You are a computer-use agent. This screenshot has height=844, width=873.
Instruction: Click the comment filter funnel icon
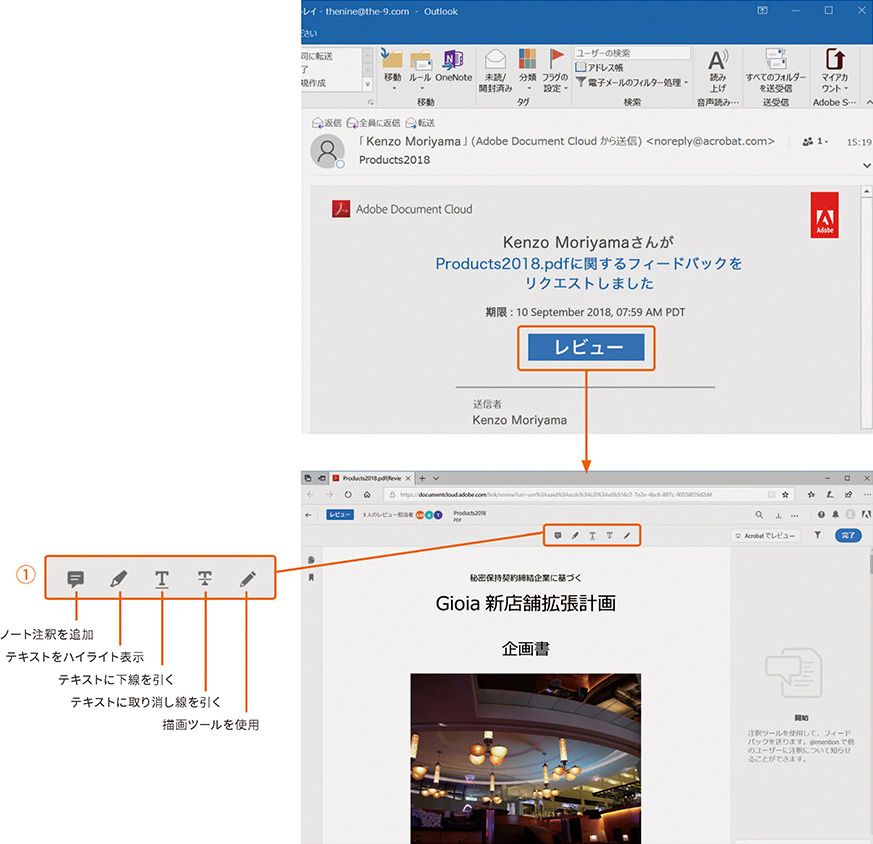pos(817,535)
